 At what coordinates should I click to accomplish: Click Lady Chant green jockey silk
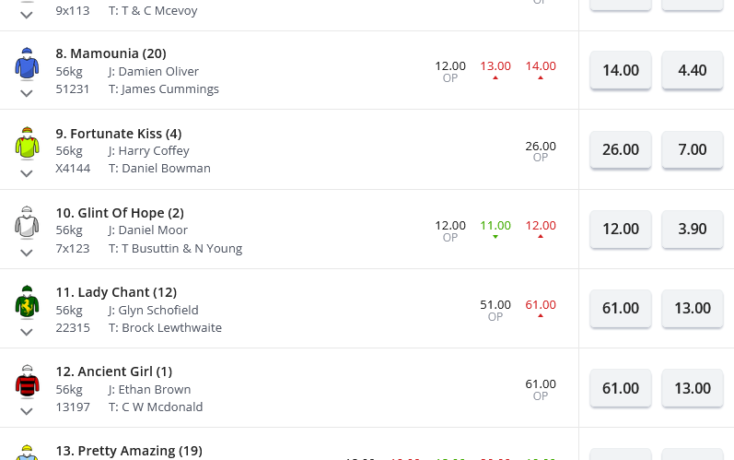click(x=27, y=302)
